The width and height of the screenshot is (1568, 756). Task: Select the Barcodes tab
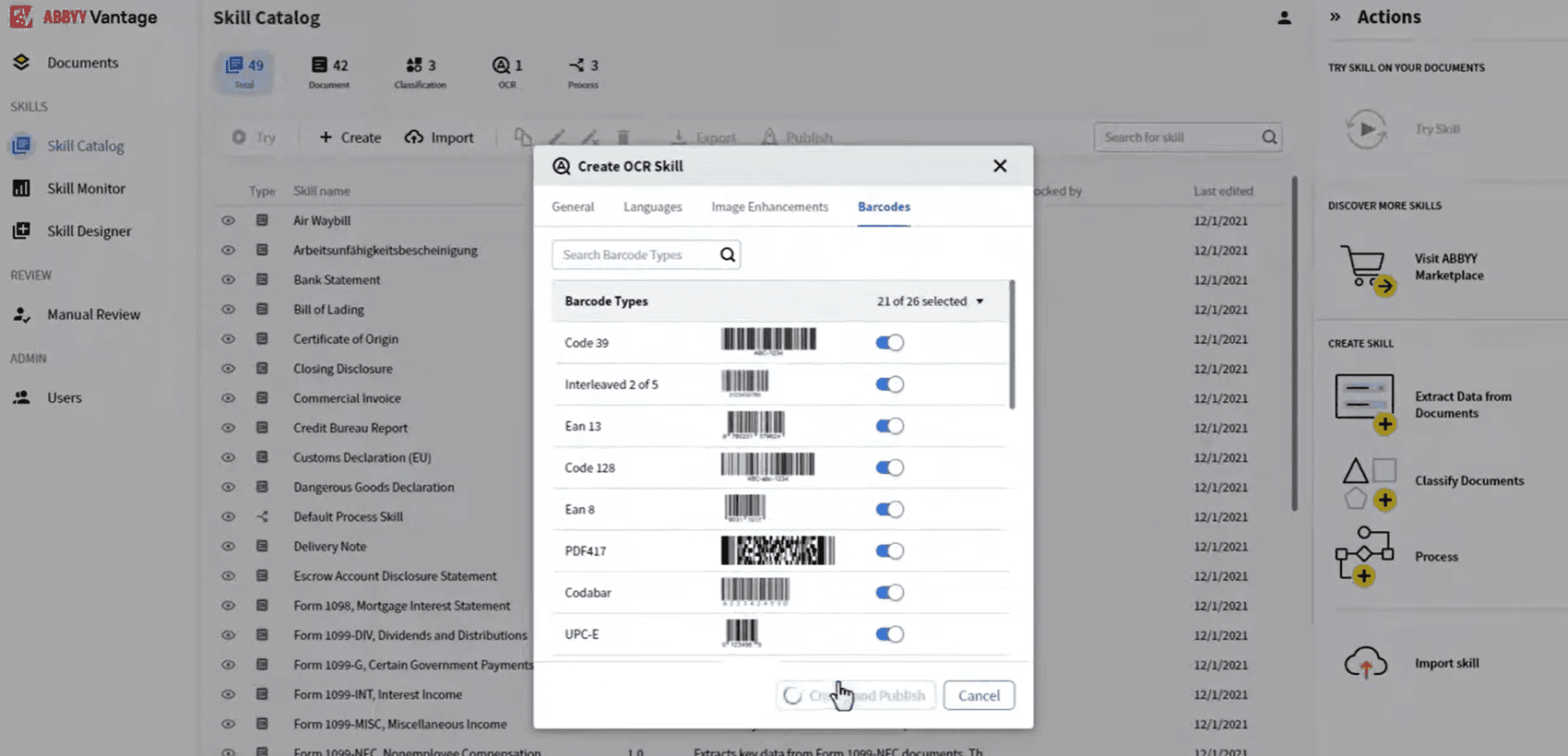[884, 207]
